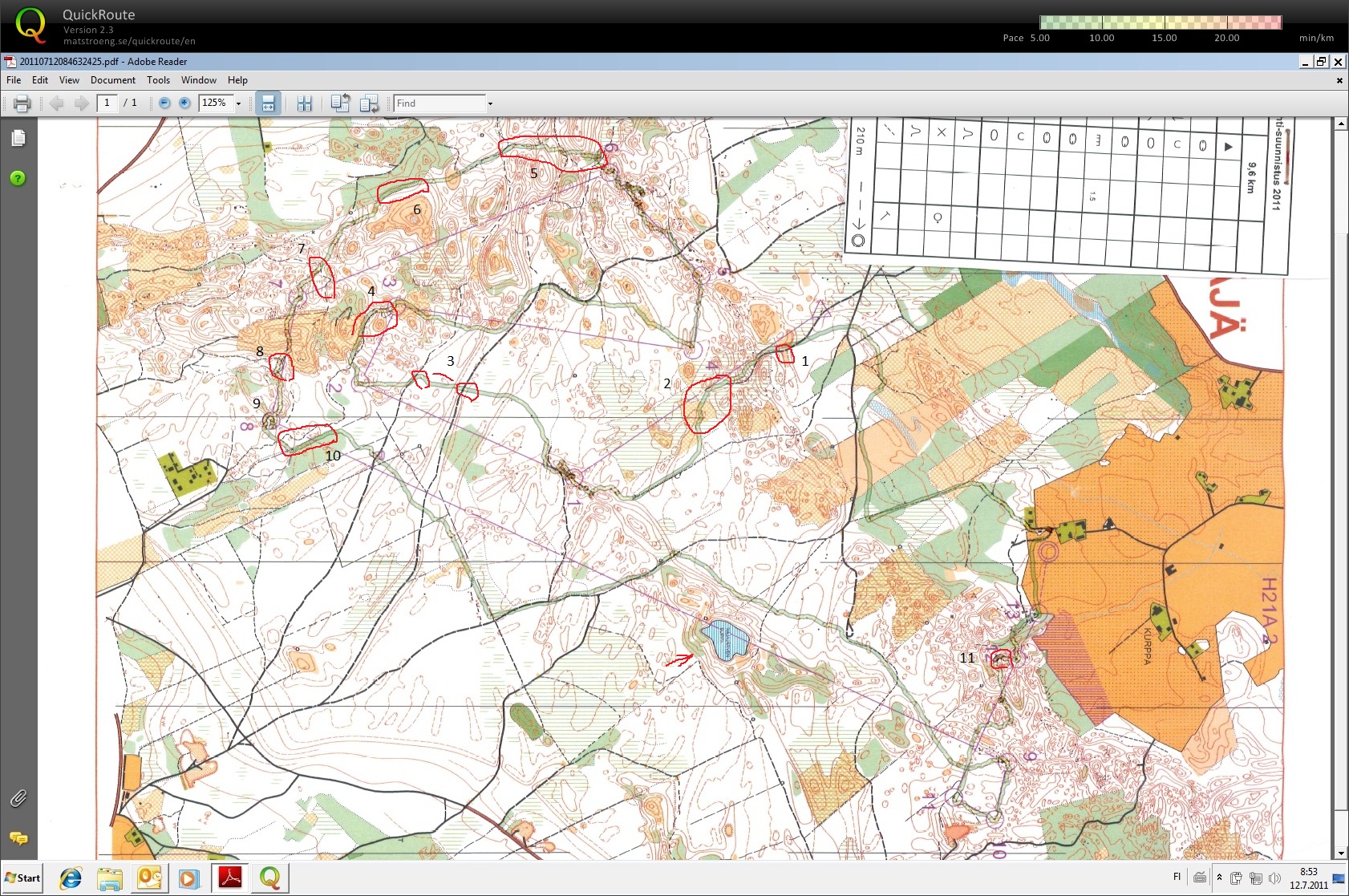This screenshot has height=896, width=1349.
Task: Close the document using the menu-bar X
Action: point(1339,80)
